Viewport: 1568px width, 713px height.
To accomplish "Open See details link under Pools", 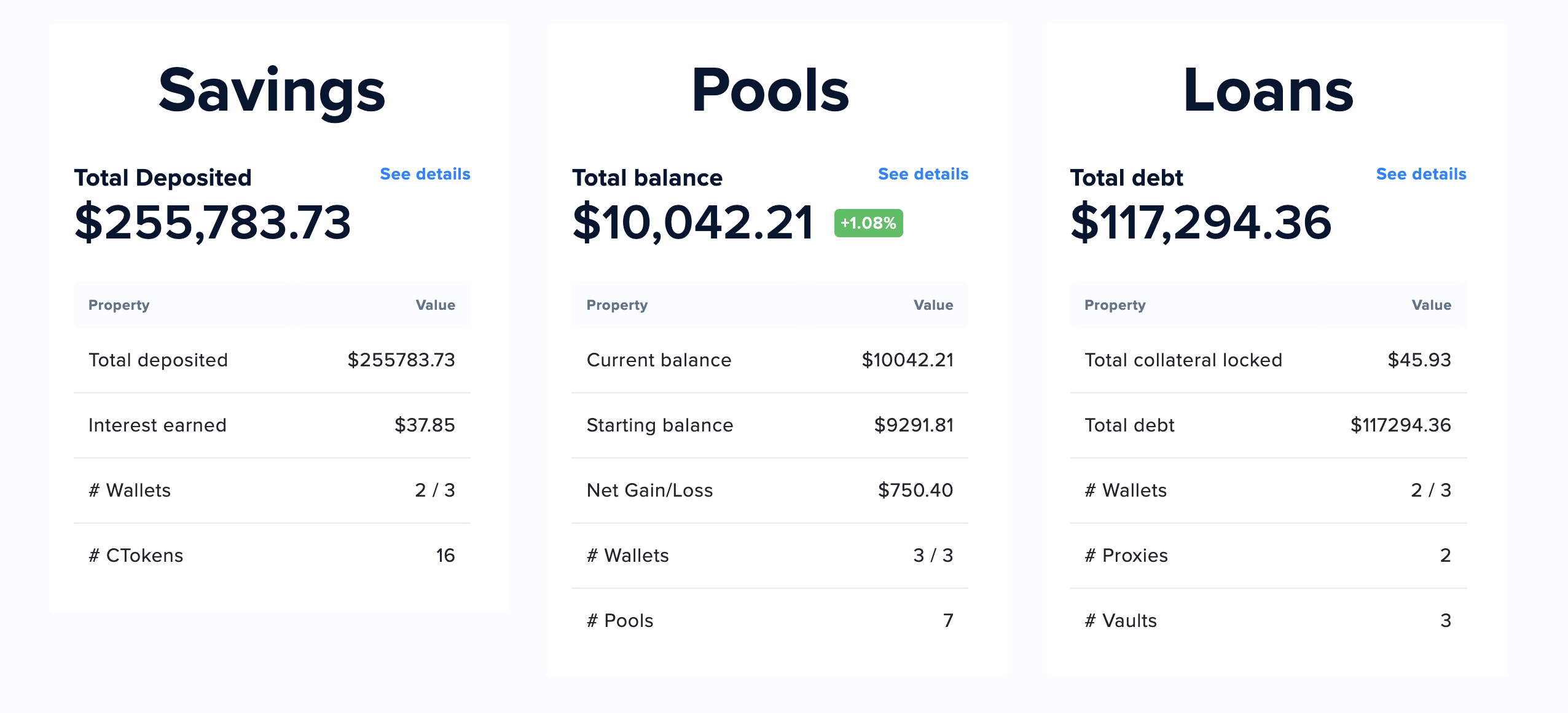I will (x=923, y=174).
